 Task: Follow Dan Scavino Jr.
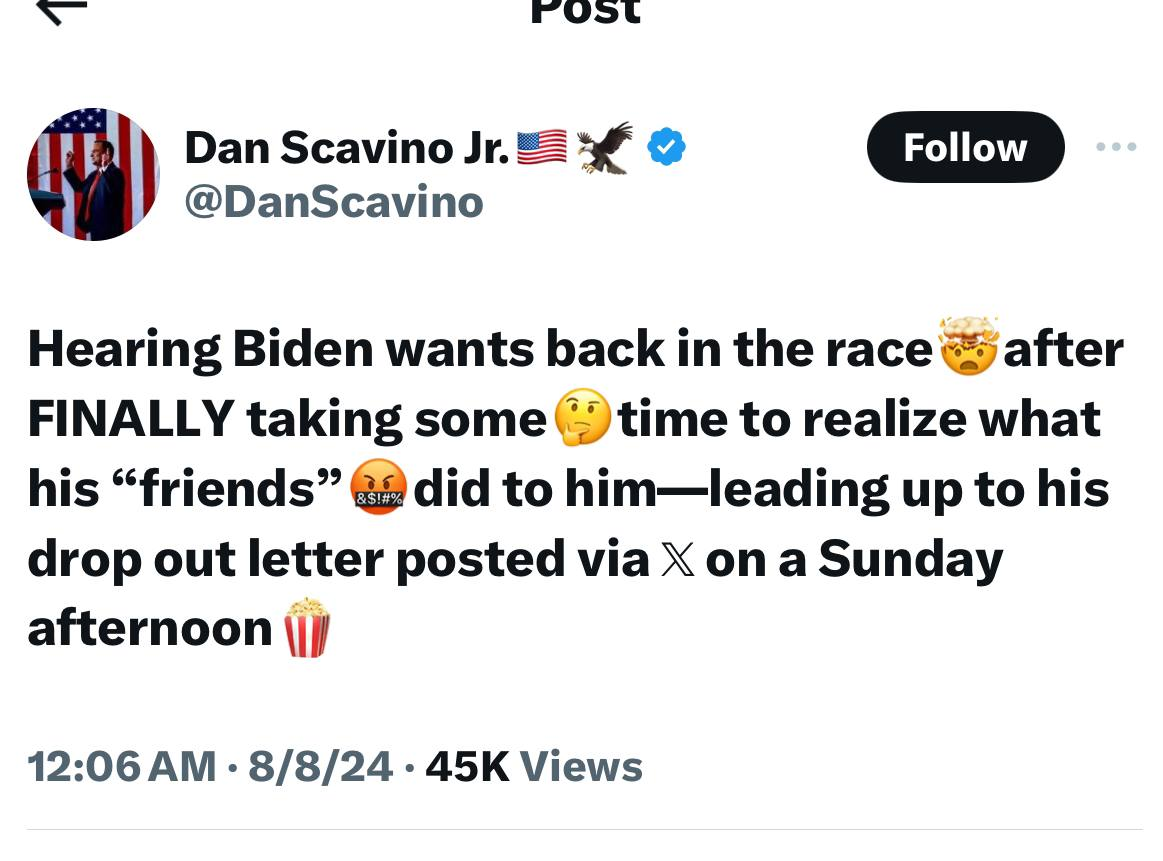pos(965,147)
